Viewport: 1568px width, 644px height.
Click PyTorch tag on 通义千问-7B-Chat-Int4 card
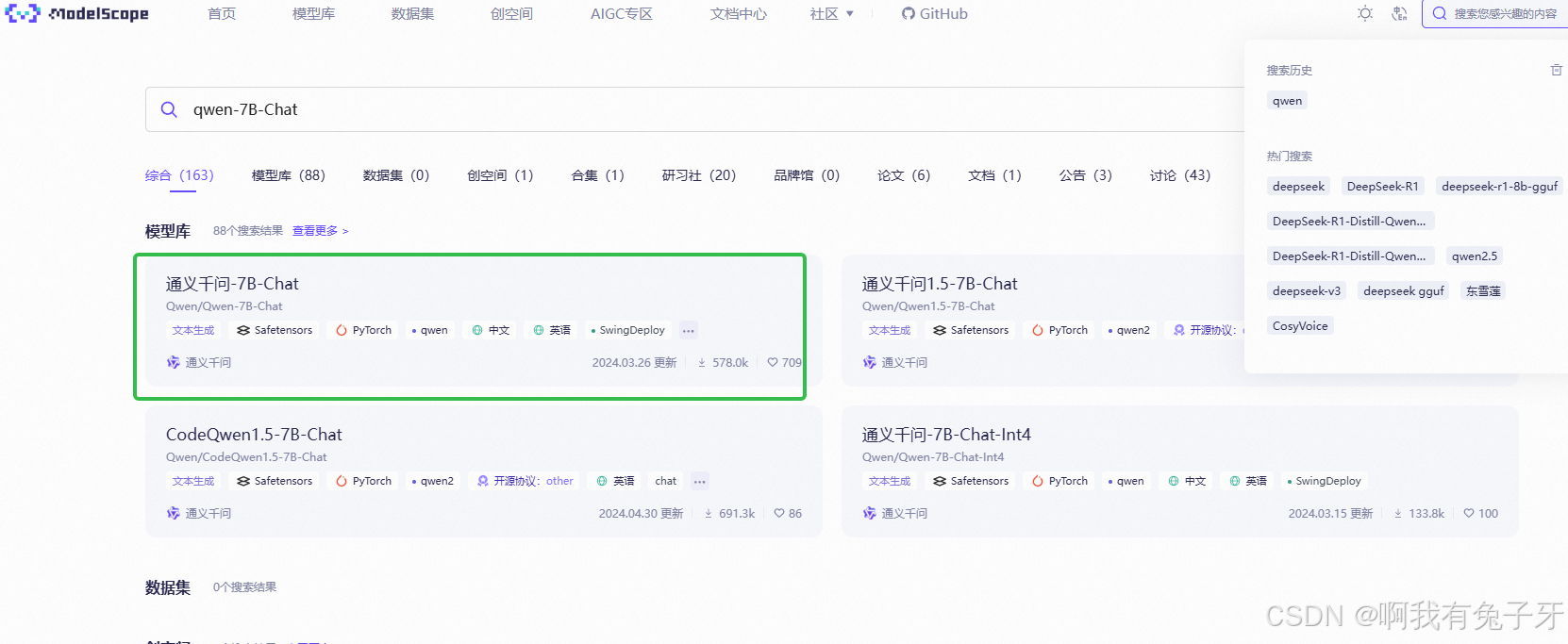1059,481
